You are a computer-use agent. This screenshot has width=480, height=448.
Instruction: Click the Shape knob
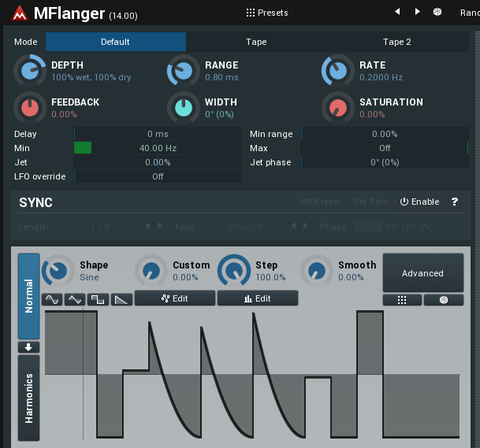pyautogui.click(x=58, y=270)
